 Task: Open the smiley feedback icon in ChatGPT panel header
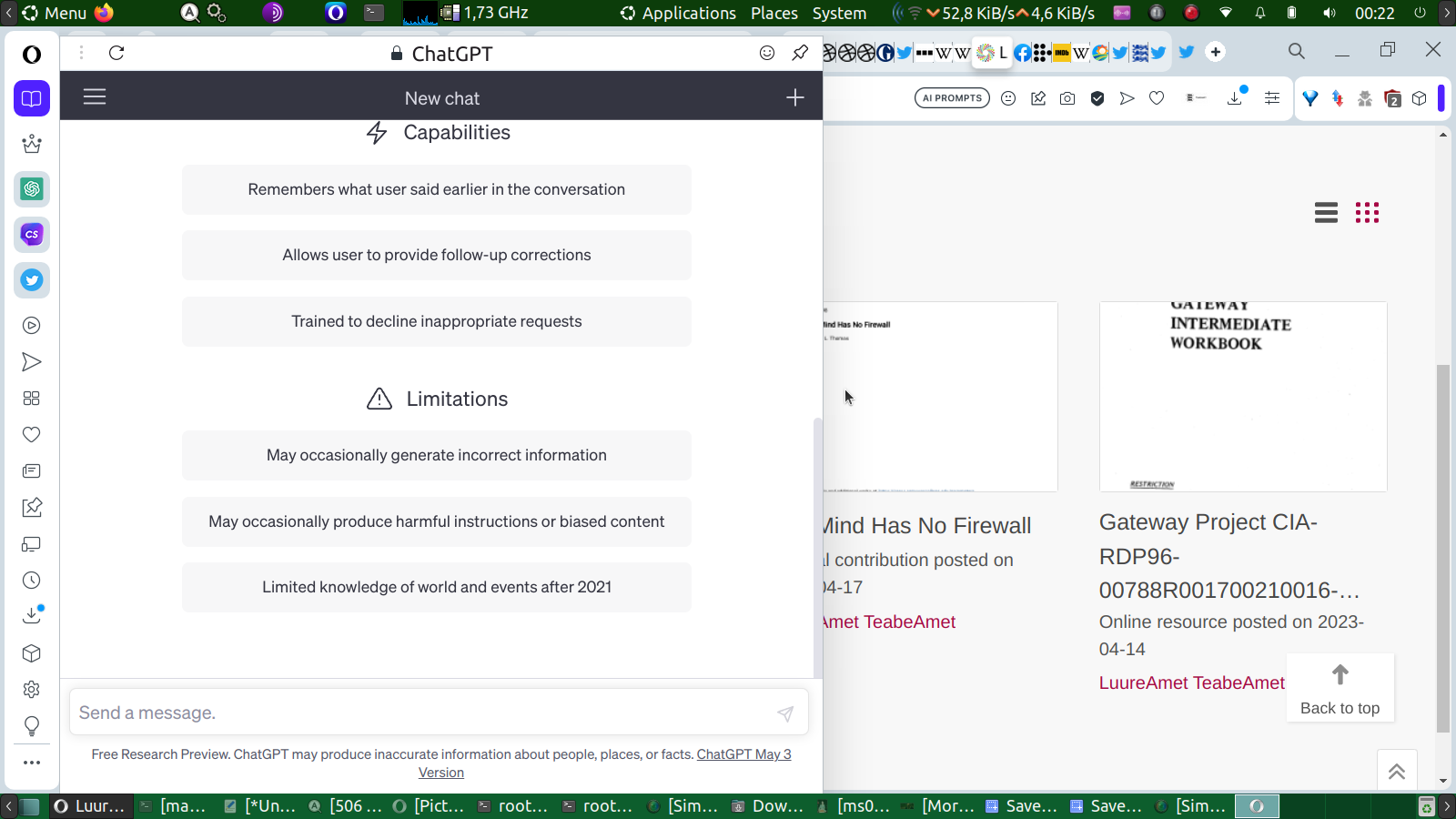click(x=767, y=53)
